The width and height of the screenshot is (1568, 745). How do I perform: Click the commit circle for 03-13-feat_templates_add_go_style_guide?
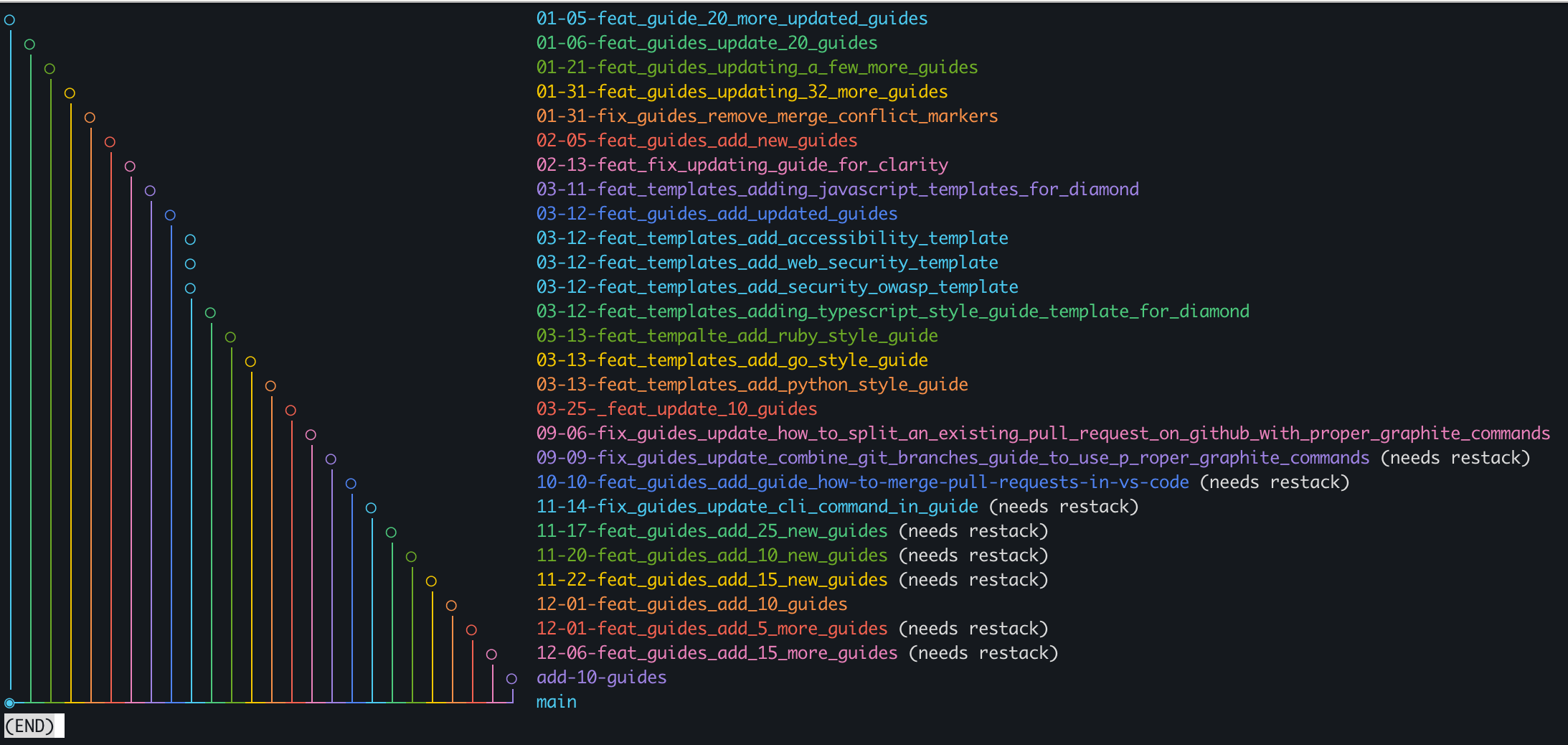[250, 361]
